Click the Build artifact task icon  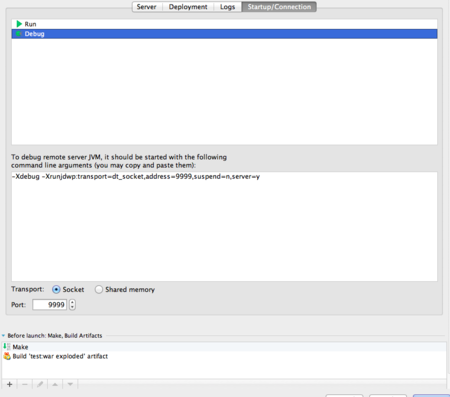(7, 356)
